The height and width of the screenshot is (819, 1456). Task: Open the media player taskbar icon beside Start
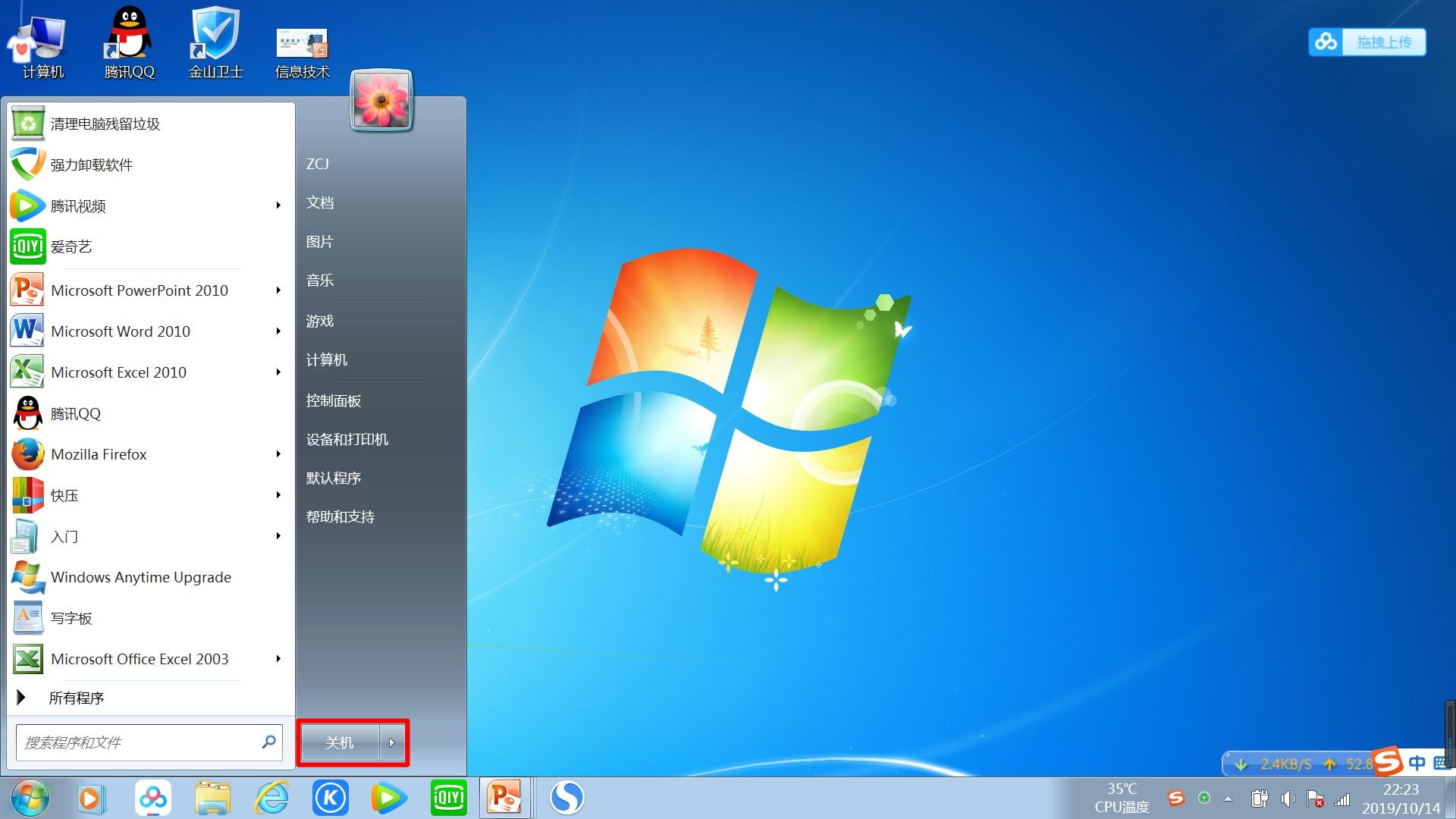(x=90, y=799)
